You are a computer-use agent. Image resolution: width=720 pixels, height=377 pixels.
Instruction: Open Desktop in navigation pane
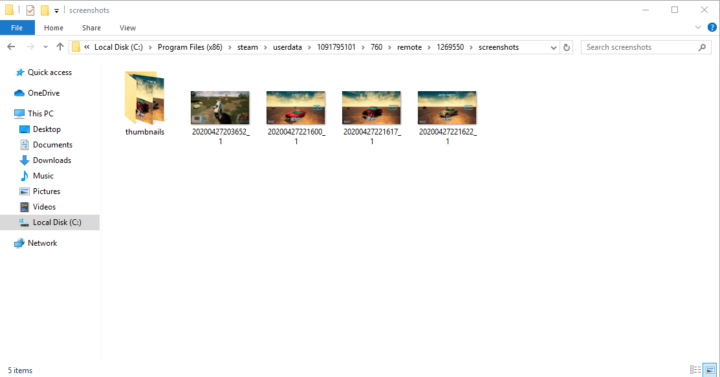pos(47,129)
